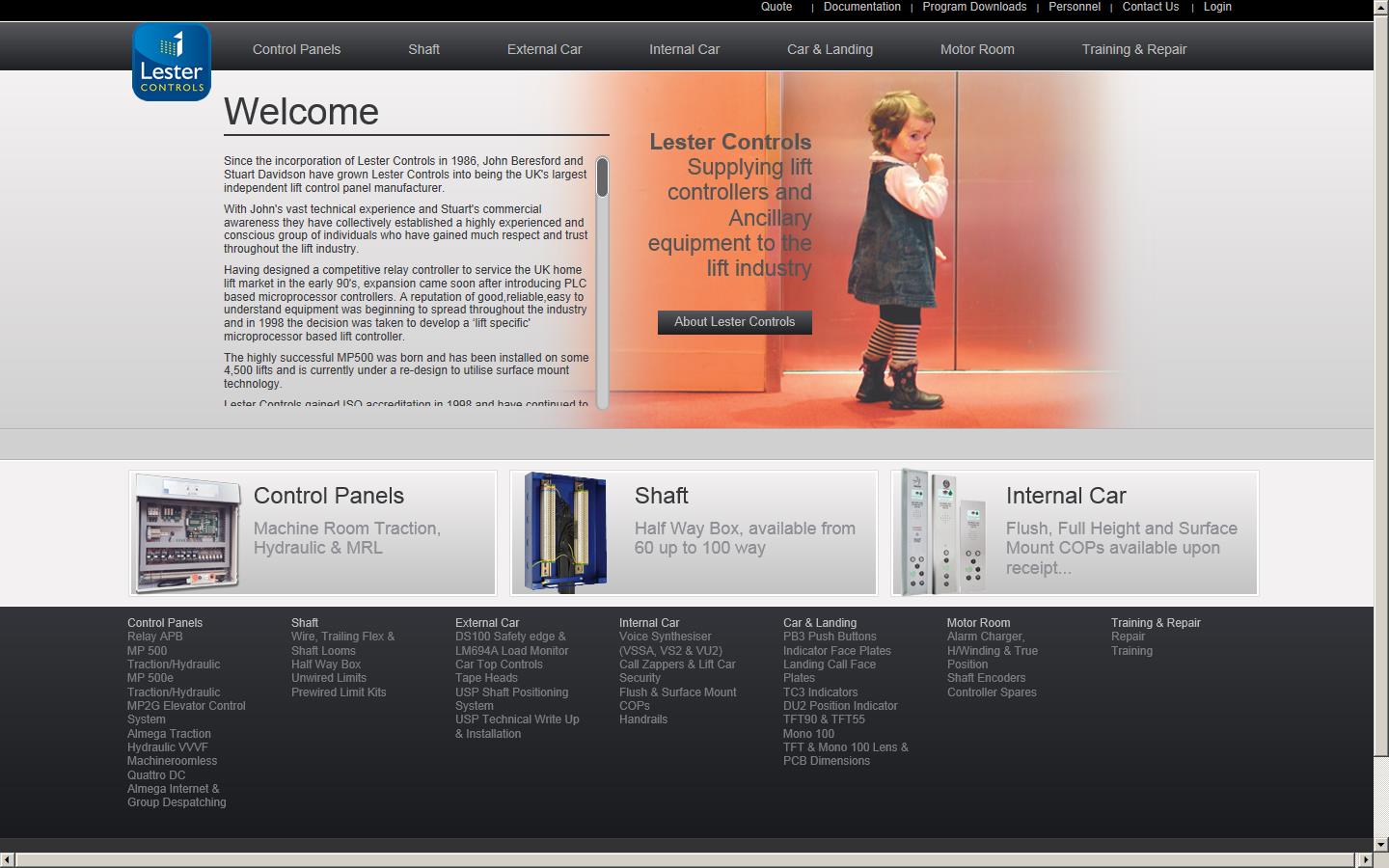Click the About Lester Controls button
1389x868 pixels.
(734, 322)
